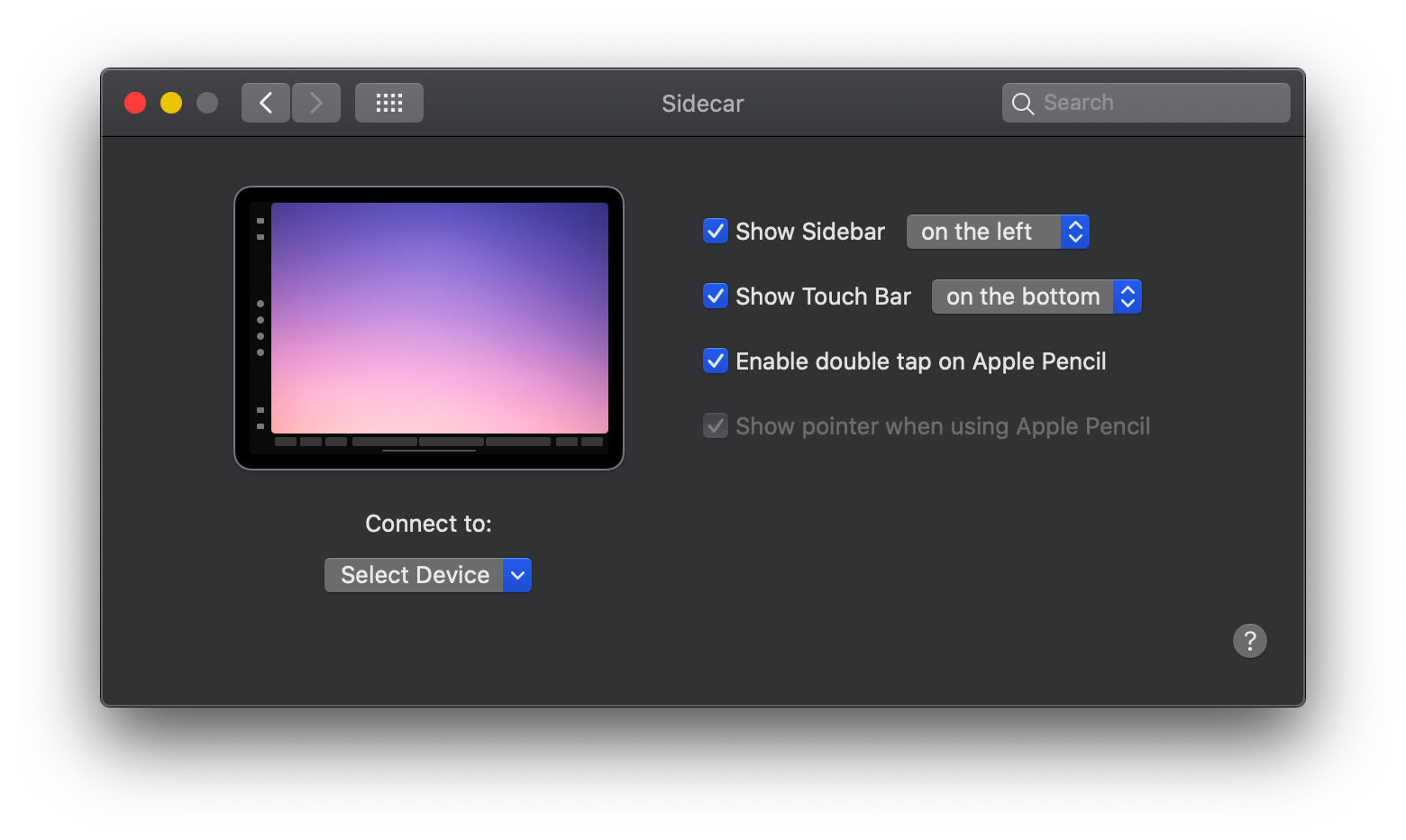Image resolution: width=1406 pixels, height=840 pixels.
Task: Click the dimmed Show pointer checkbox
Action: click(716, 426)
